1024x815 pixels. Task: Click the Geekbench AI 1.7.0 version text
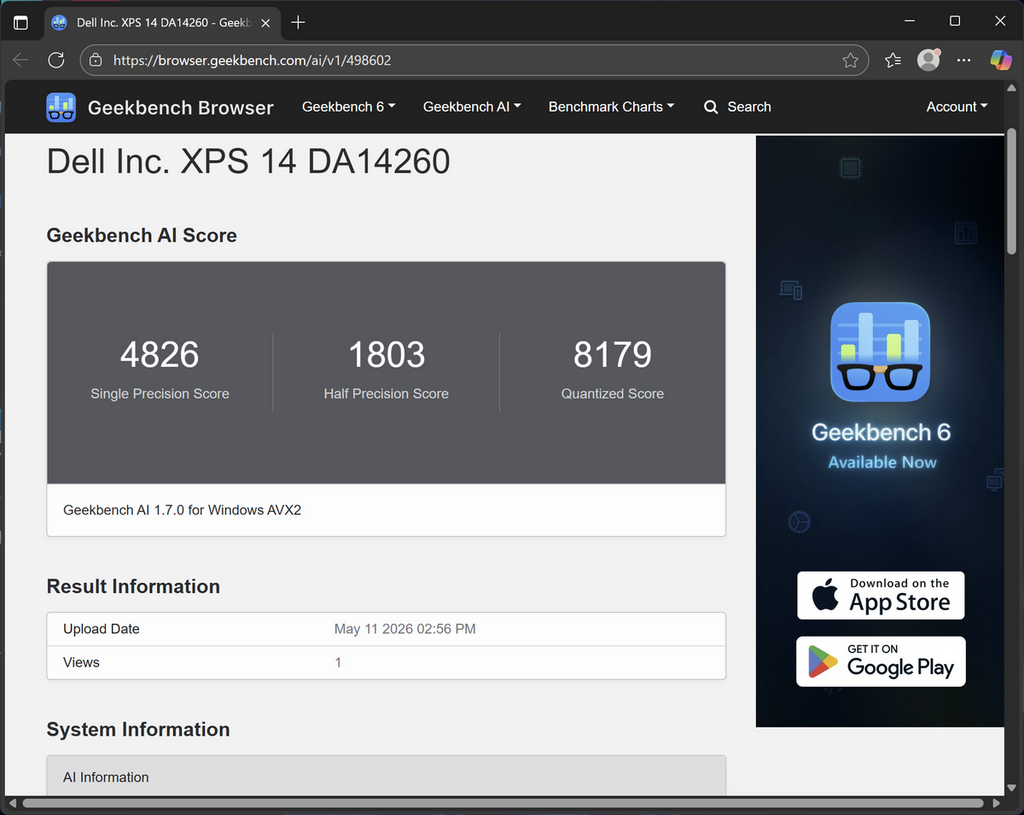tap(182, 510)
